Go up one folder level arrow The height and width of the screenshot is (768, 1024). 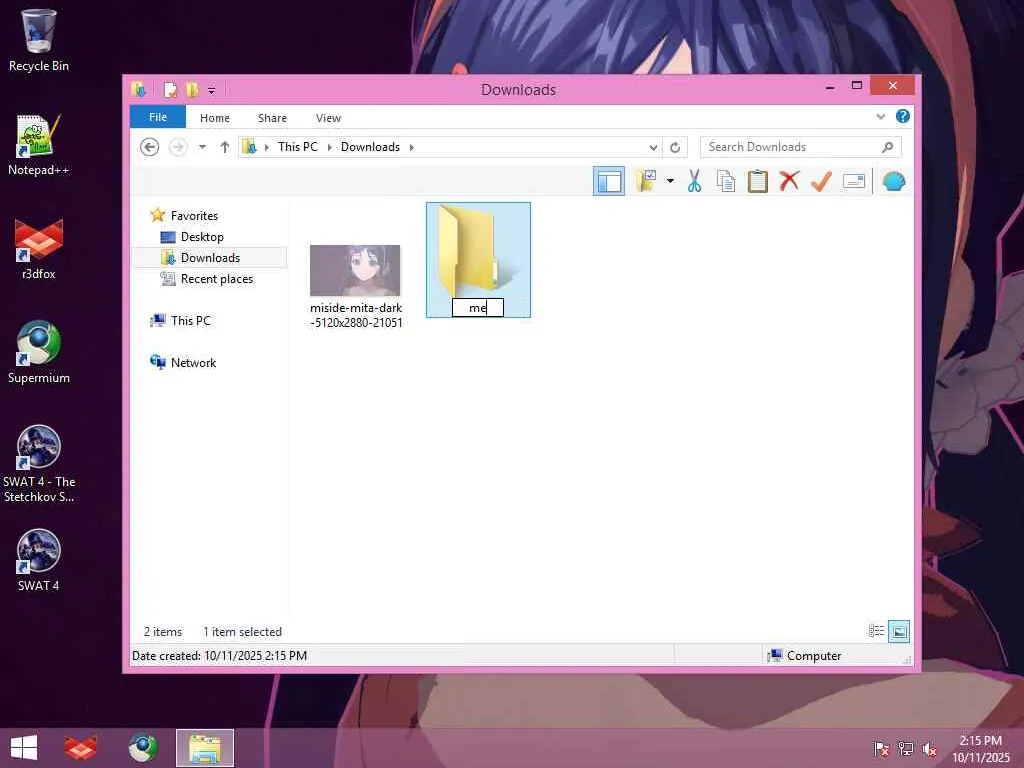pos(225,147)
